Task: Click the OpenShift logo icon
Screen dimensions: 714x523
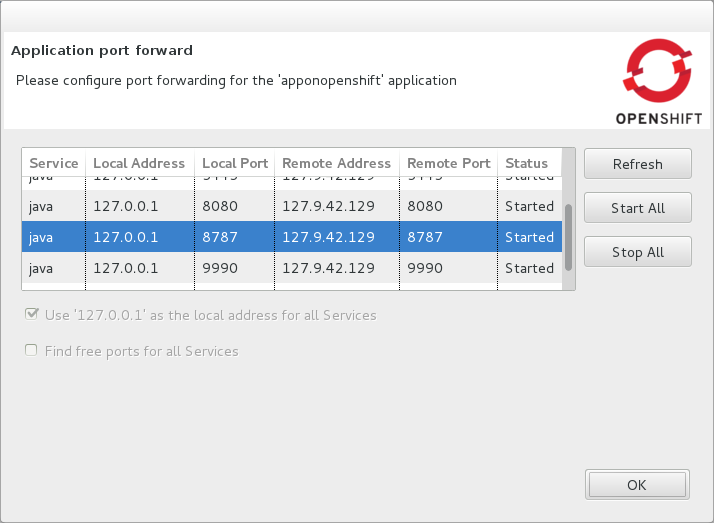Action: coord(657,71)
